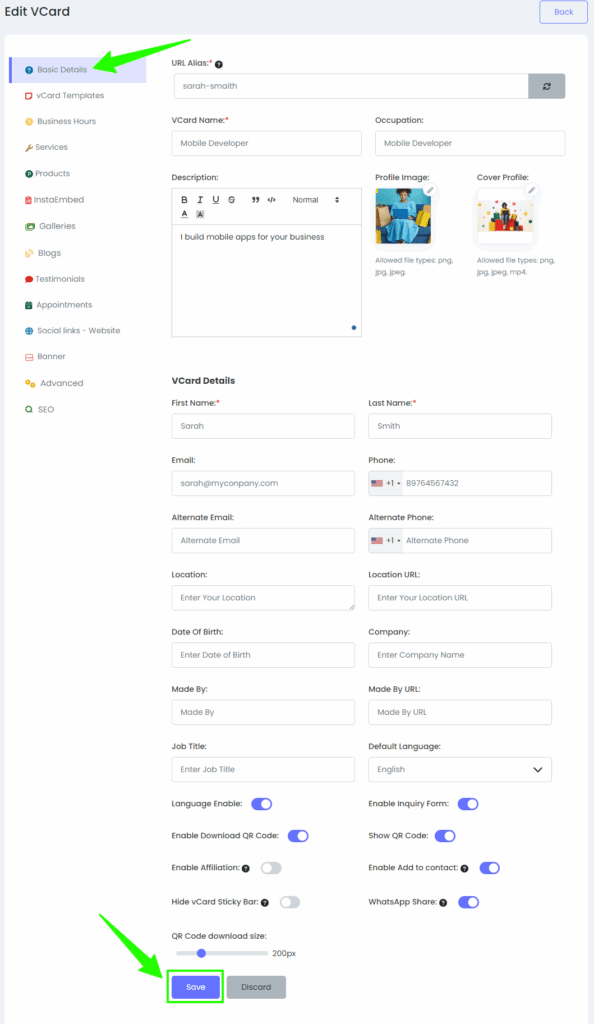Focus the Job Title field
594x1024 pixels.
(x=263, y=769)
